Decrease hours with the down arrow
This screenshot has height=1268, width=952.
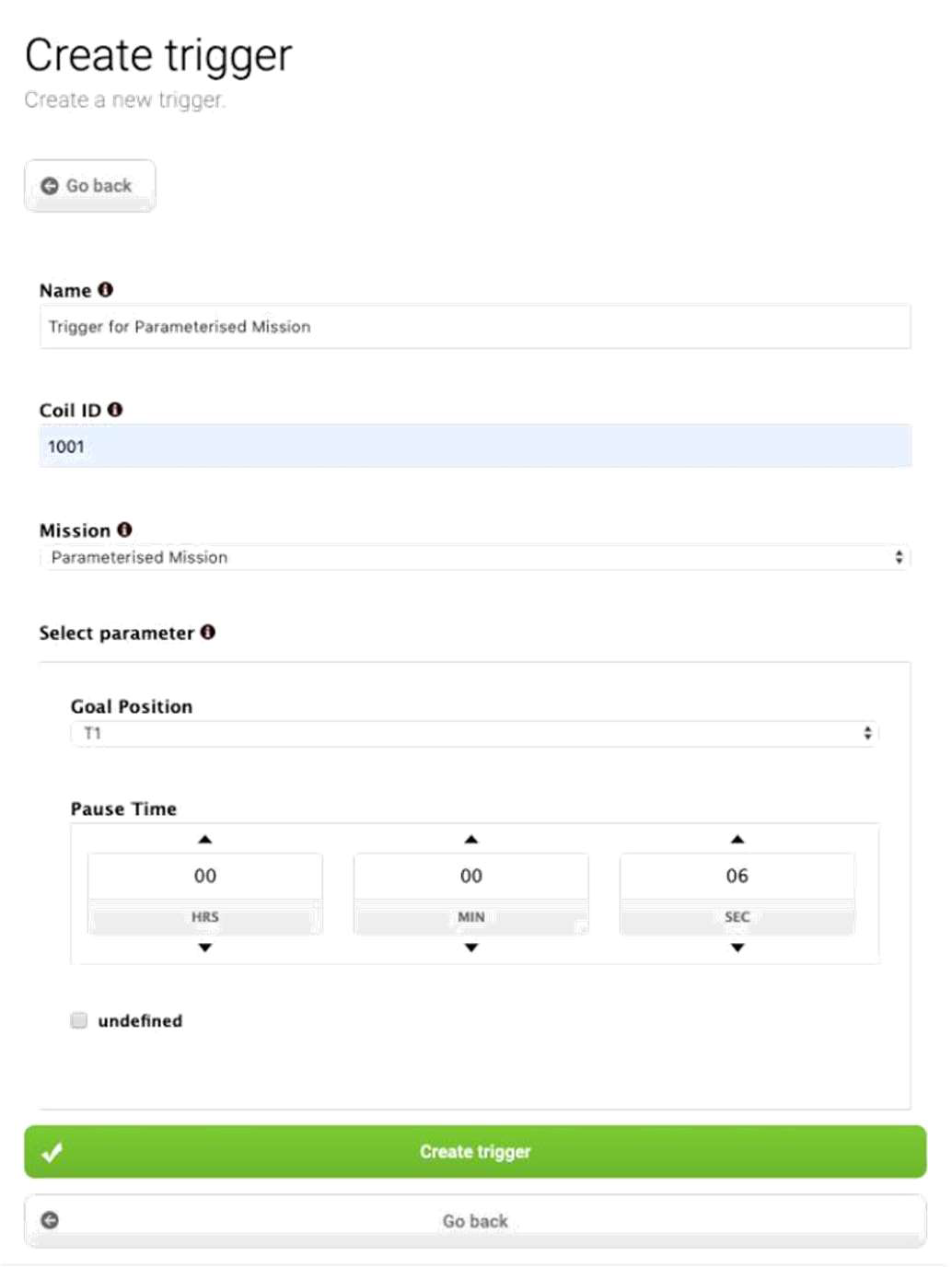tap(205, 948)
